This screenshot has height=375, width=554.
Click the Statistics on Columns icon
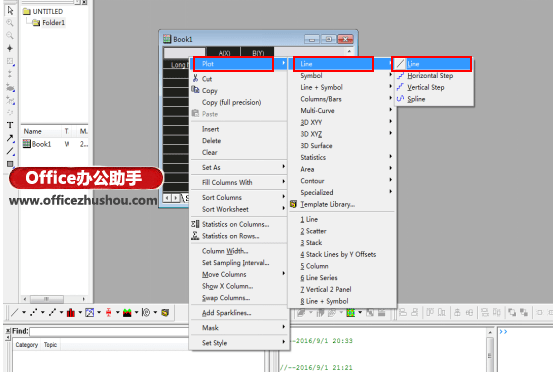[x=195, y=224]
